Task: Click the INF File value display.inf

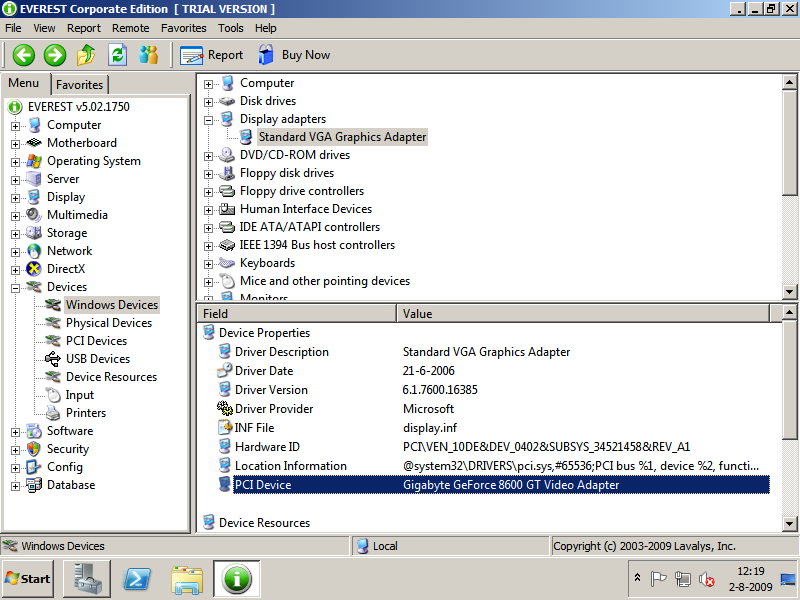Action: pyautogui.click(x=430, y=428)
